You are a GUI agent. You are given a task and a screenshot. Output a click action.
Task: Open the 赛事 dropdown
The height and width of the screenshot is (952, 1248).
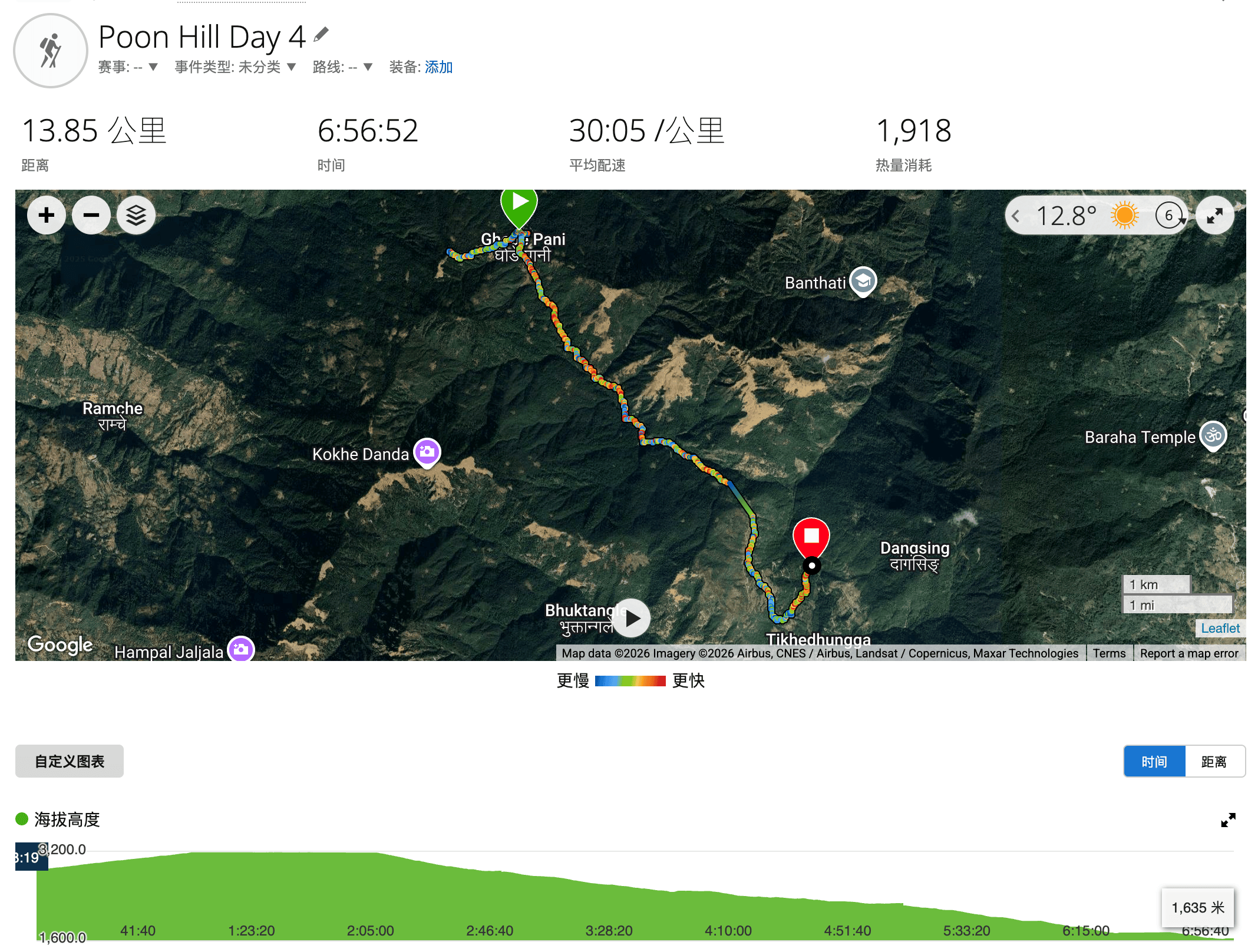(x=128, y=67)
